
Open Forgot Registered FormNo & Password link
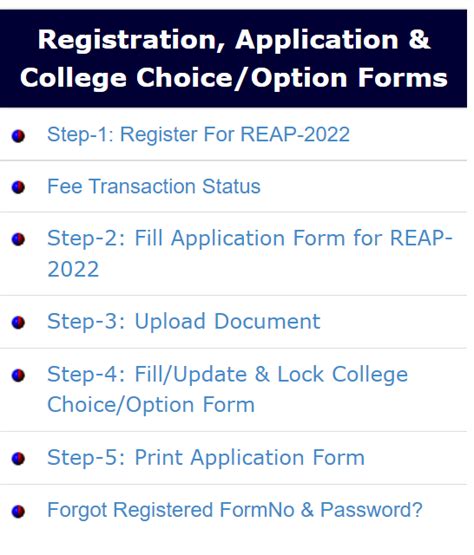point(235,510)
